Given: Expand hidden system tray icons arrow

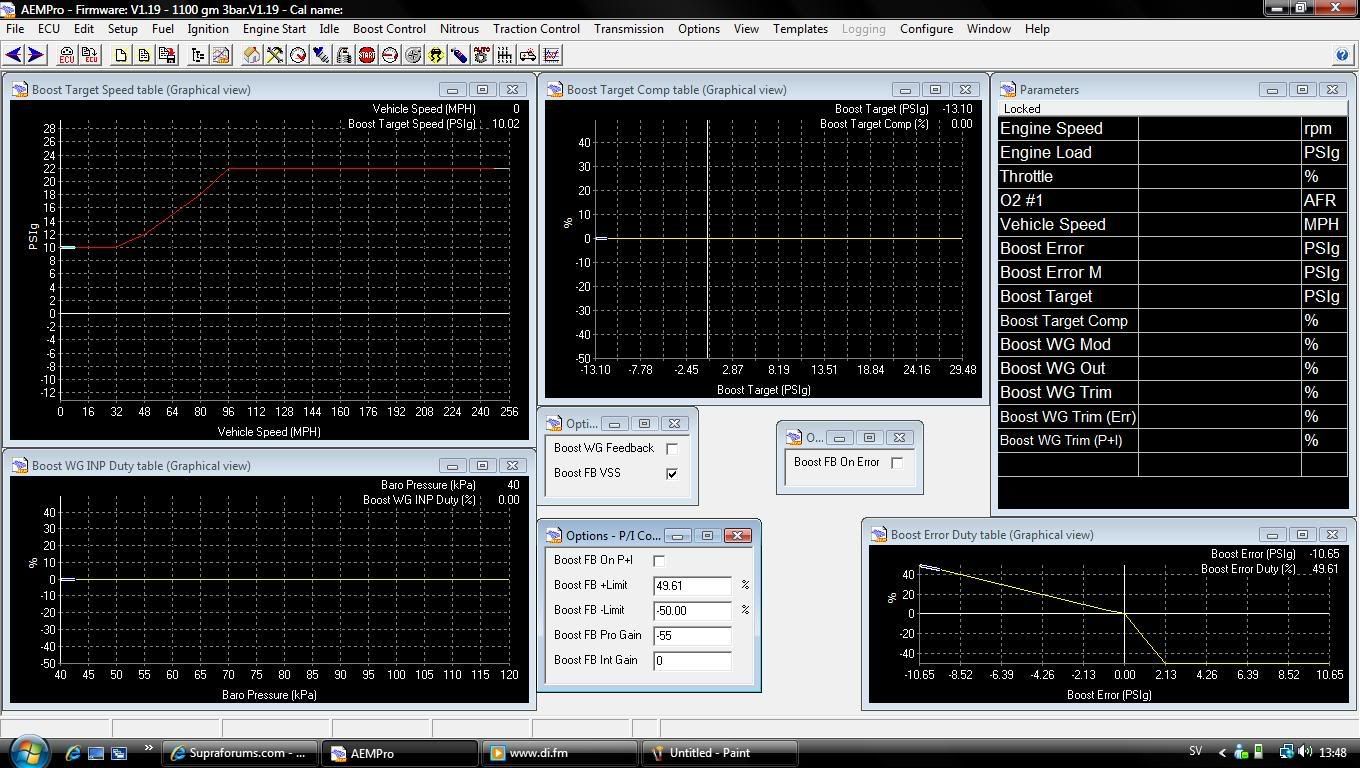Looking at the screenshot, I should [1222, 752].
